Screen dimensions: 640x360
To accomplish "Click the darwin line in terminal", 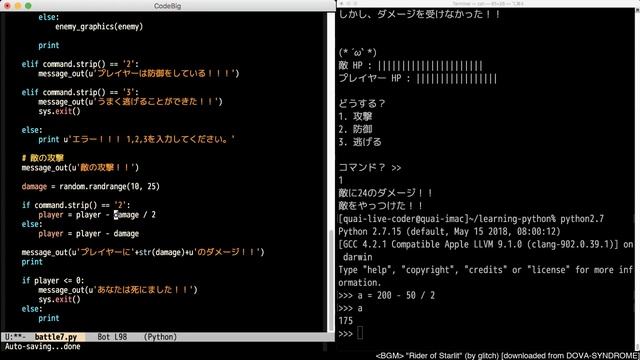I will coord(357,257).
